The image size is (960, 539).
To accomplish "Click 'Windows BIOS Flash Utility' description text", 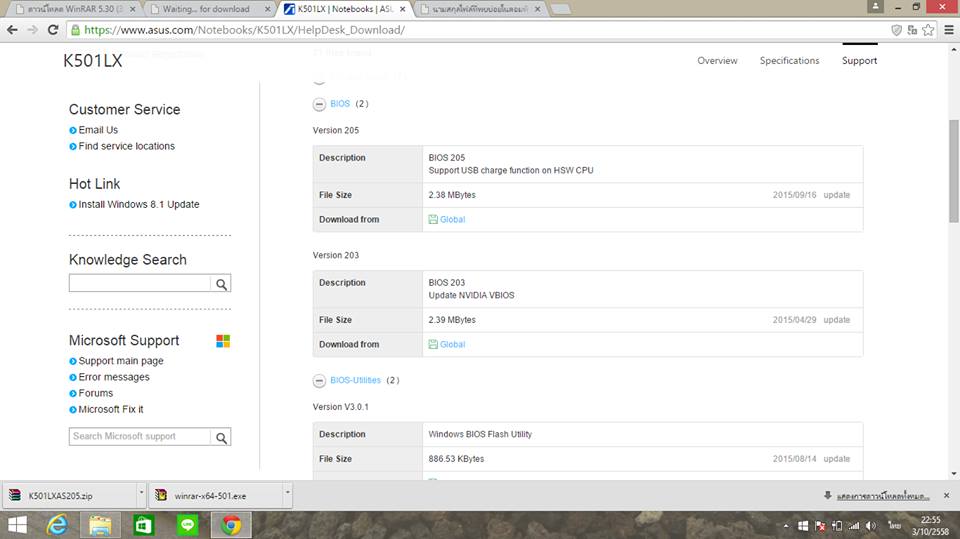I will [480, 434].
